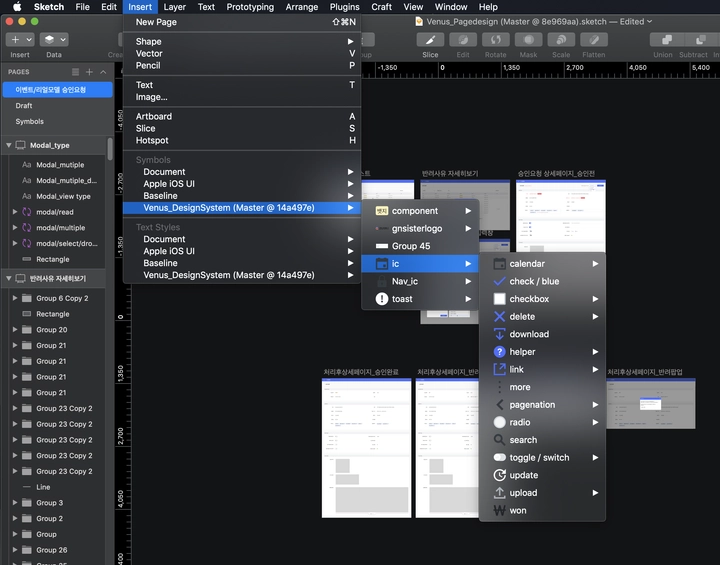The image size is (720, 565).
Task: Click the Rotate toolbar icon
Action: point(495,40)
